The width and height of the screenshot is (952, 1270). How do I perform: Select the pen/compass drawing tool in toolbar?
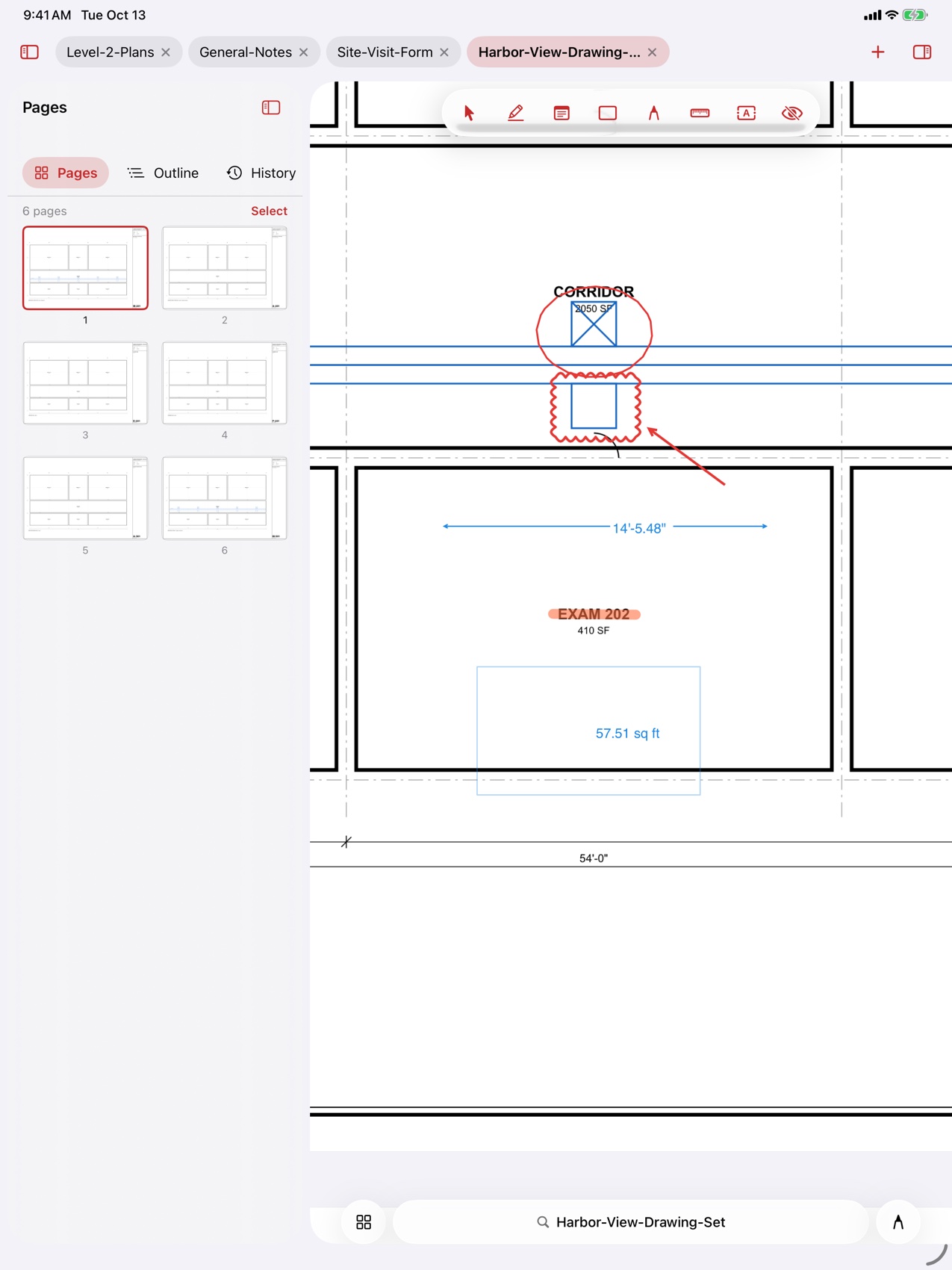pyautogui.click(x=654, y=113)
